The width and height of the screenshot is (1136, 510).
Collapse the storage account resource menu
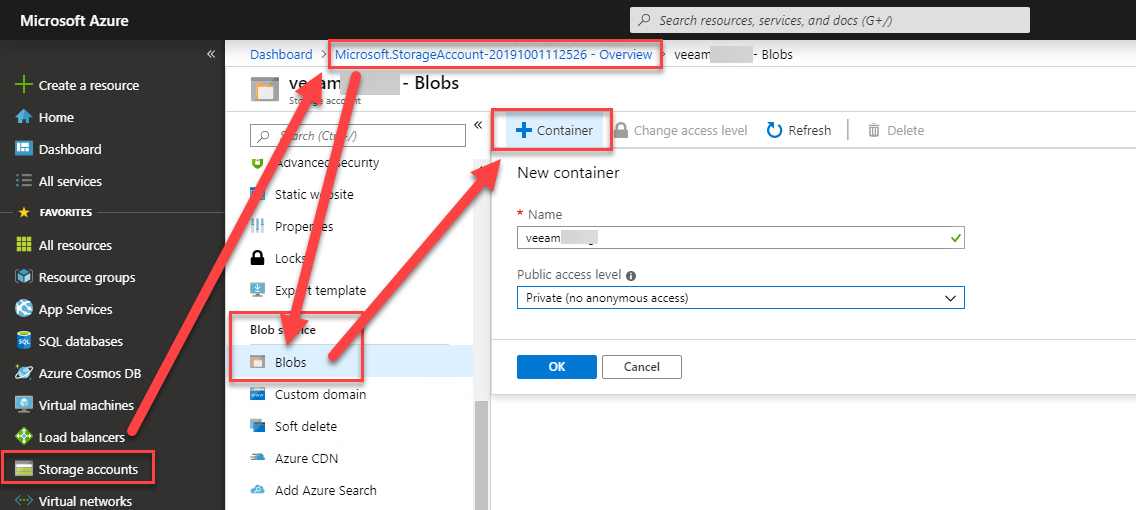478,125
